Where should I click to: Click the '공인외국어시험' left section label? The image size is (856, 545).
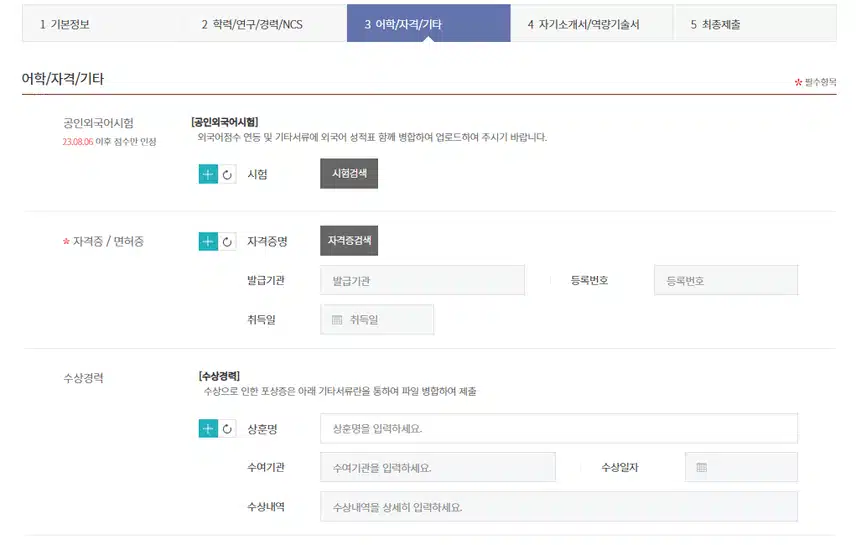tap(98, 123)
